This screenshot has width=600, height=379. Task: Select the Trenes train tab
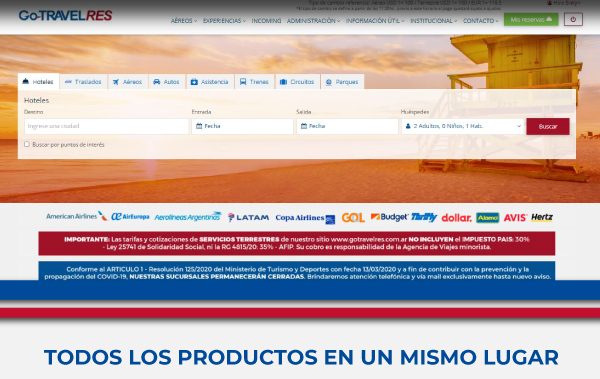254,82
